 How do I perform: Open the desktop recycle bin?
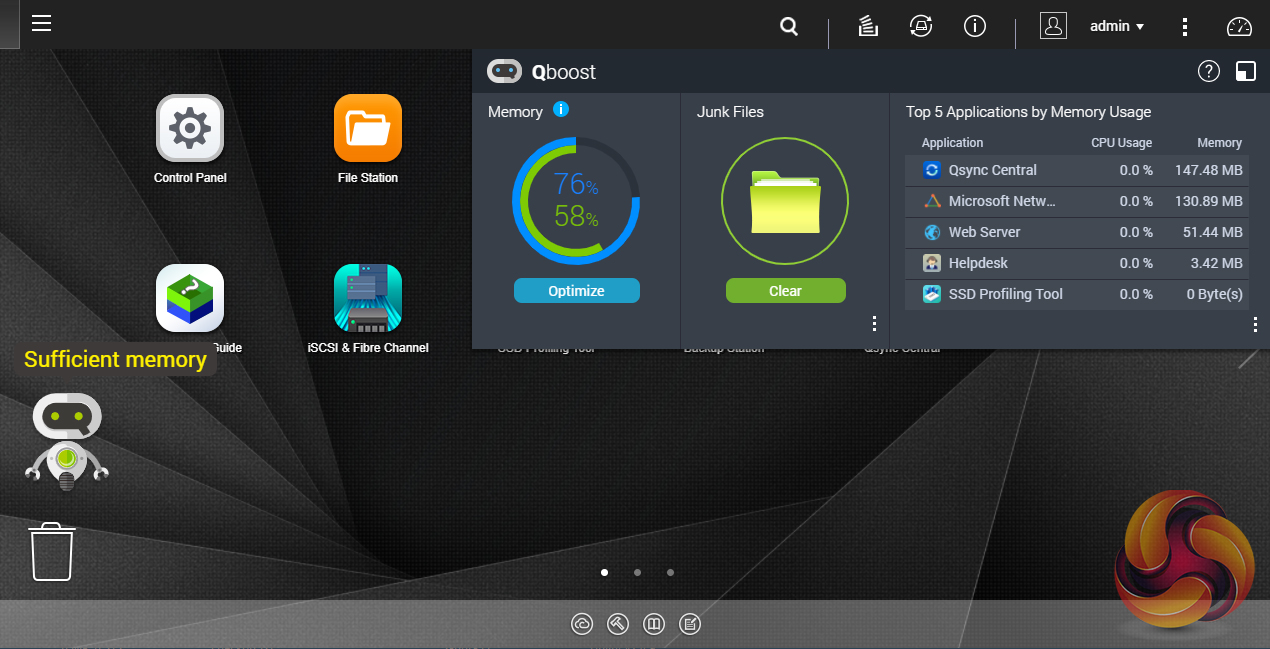click(x=52, y=551)
